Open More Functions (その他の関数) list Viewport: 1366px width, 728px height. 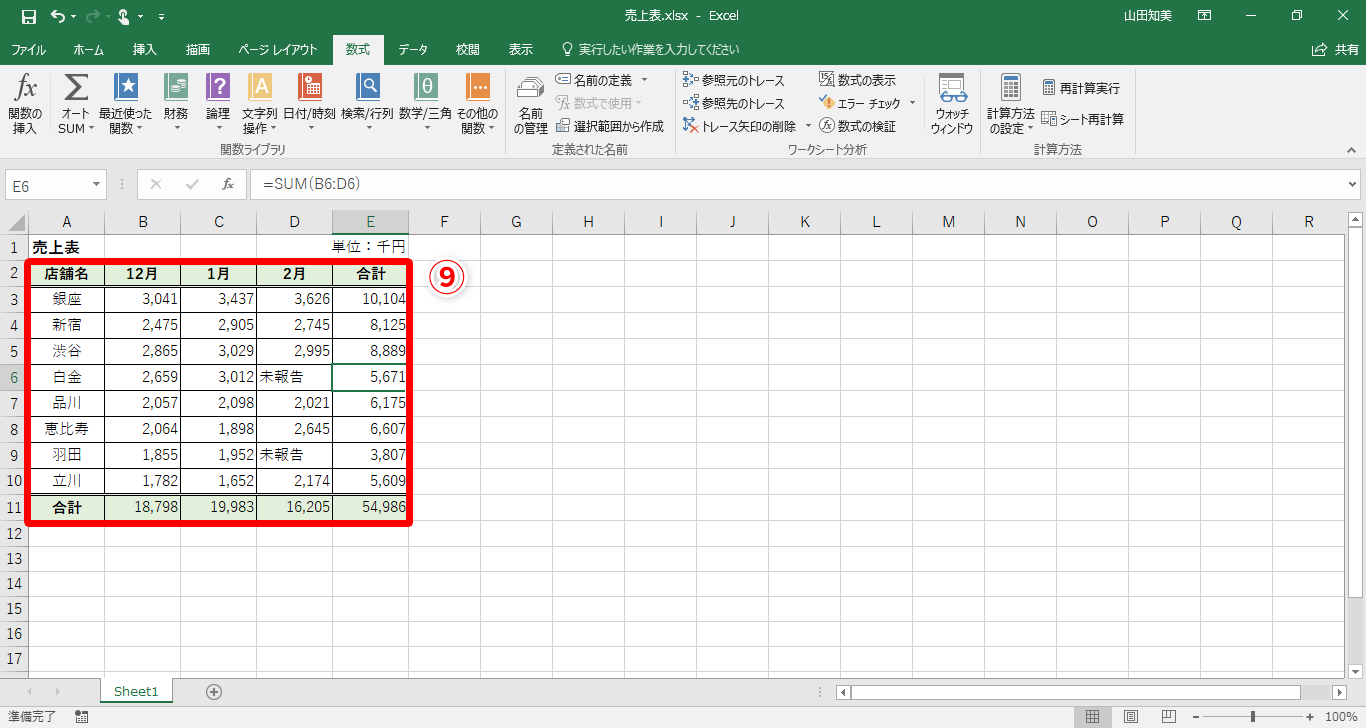point(478,104)
